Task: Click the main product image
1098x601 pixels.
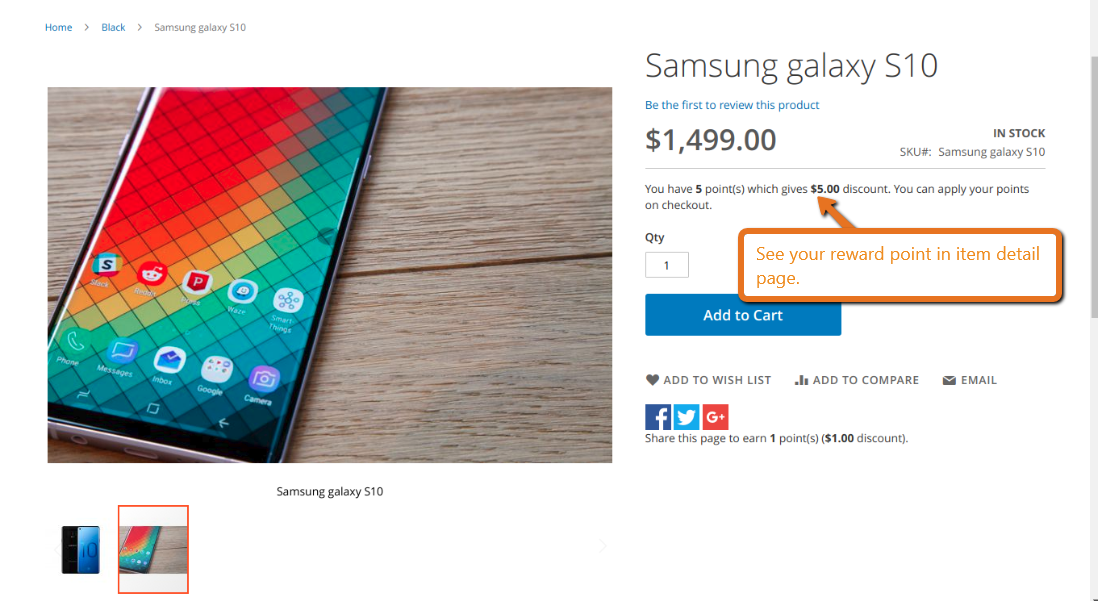Action: [330, 275]
